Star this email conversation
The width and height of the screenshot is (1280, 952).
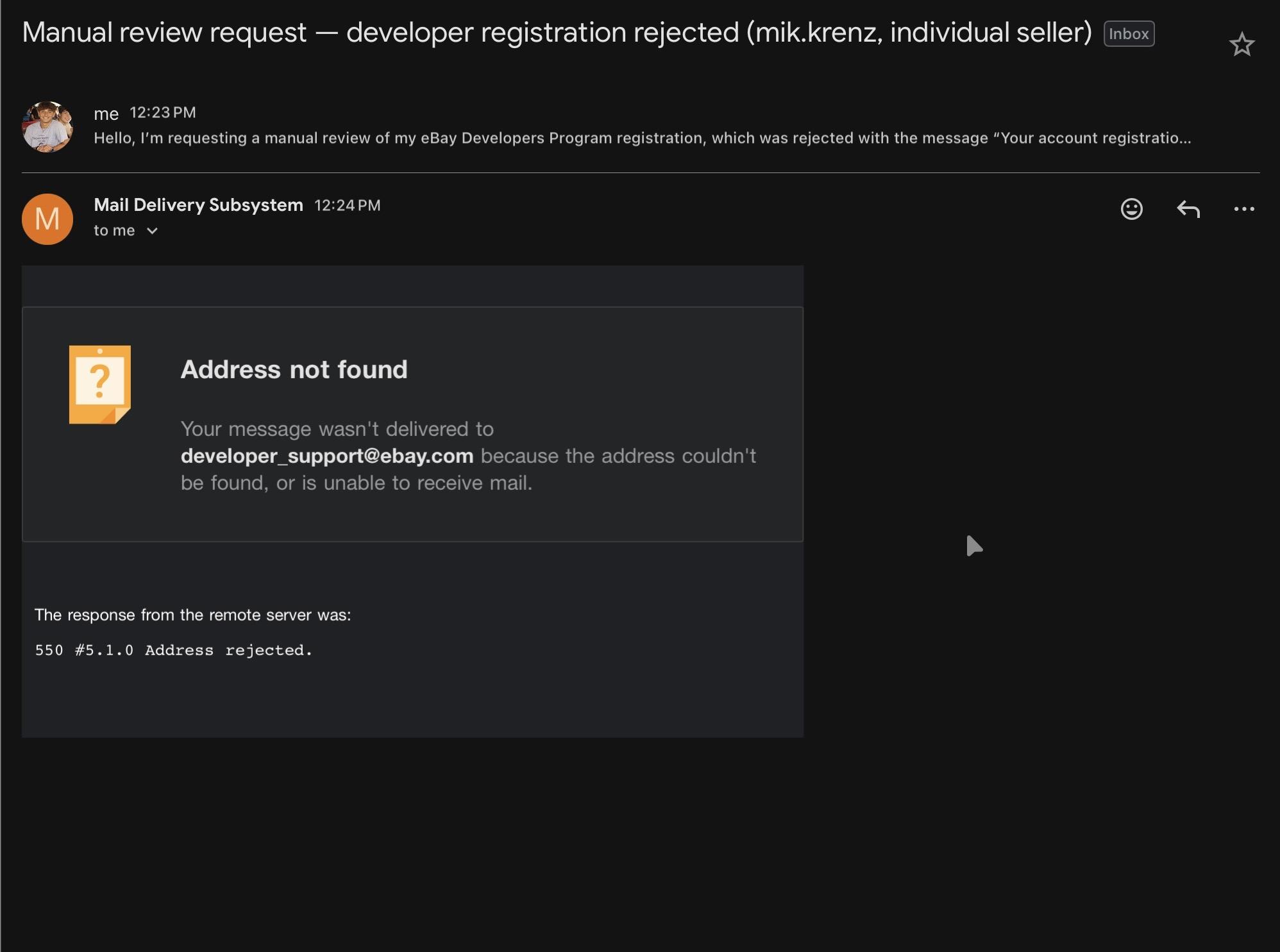tap(1242, 44)
